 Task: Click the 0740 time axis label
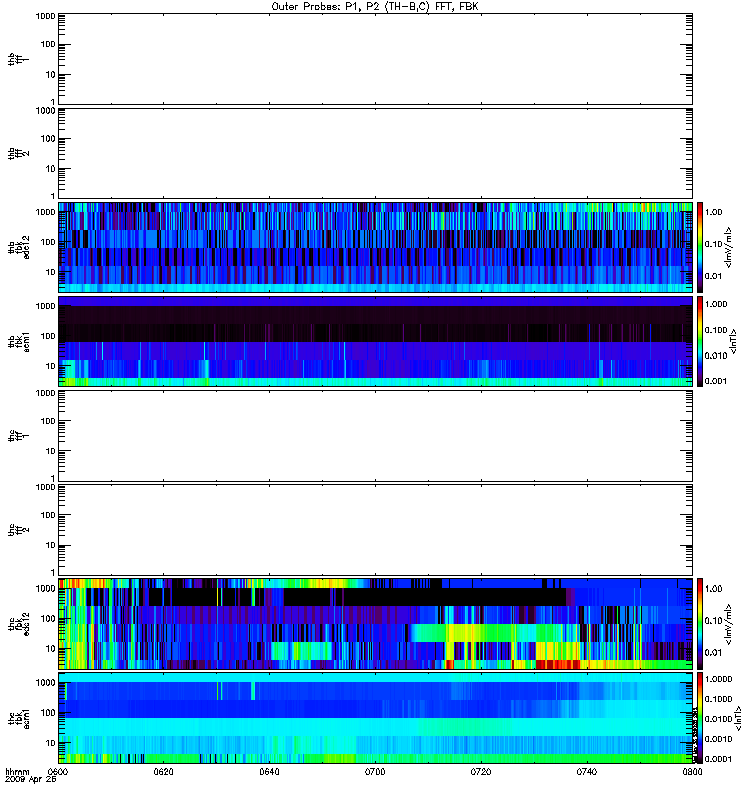pyautogui.click(x=587, y=772)
